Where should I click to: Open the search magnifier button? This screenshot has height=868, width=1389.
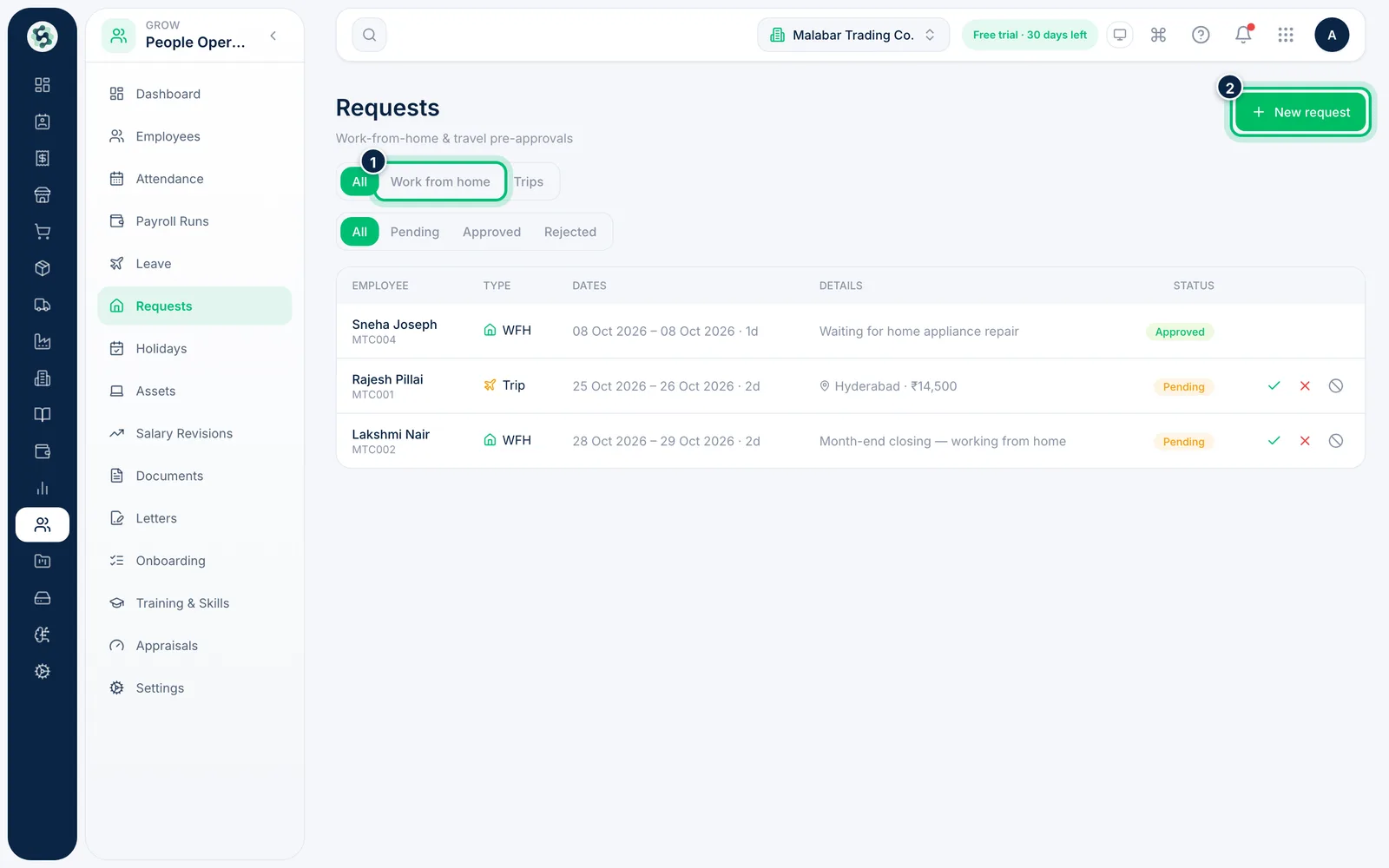370,35
